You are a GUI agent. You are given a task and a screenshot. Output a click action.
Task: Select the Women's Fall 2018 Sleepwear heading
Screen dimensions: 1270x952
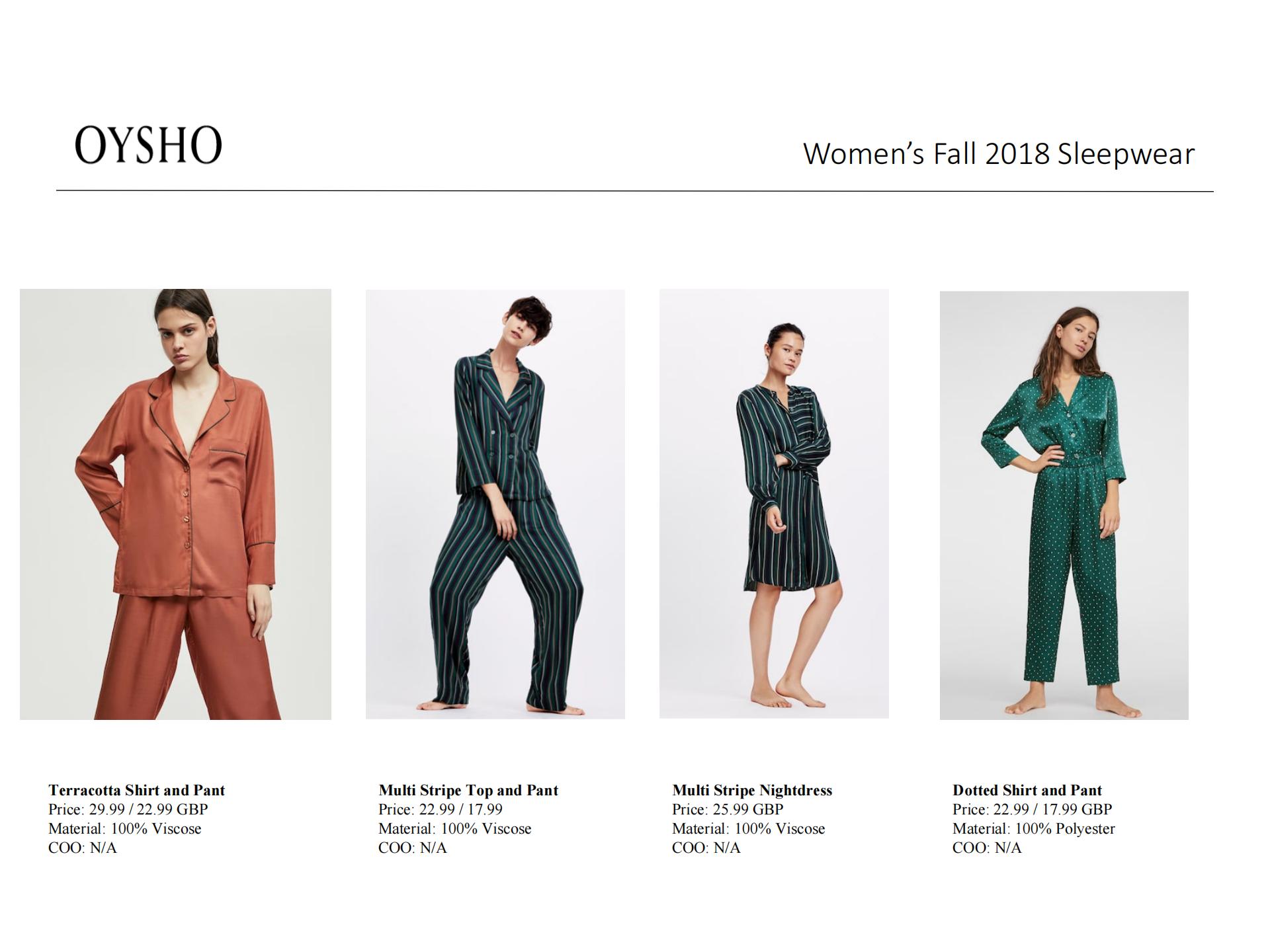999,154
